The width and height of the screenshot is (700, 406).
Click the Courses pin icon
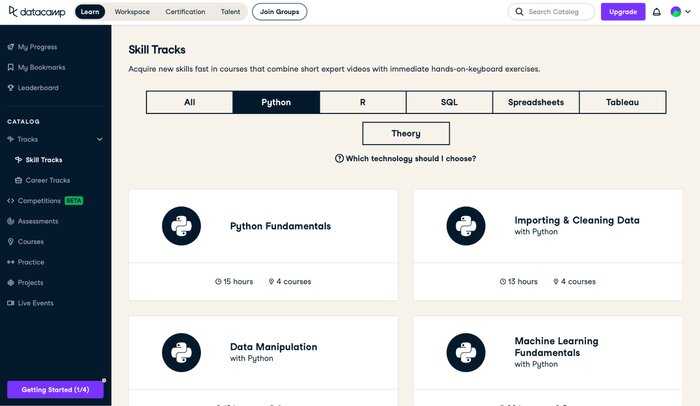11,242
